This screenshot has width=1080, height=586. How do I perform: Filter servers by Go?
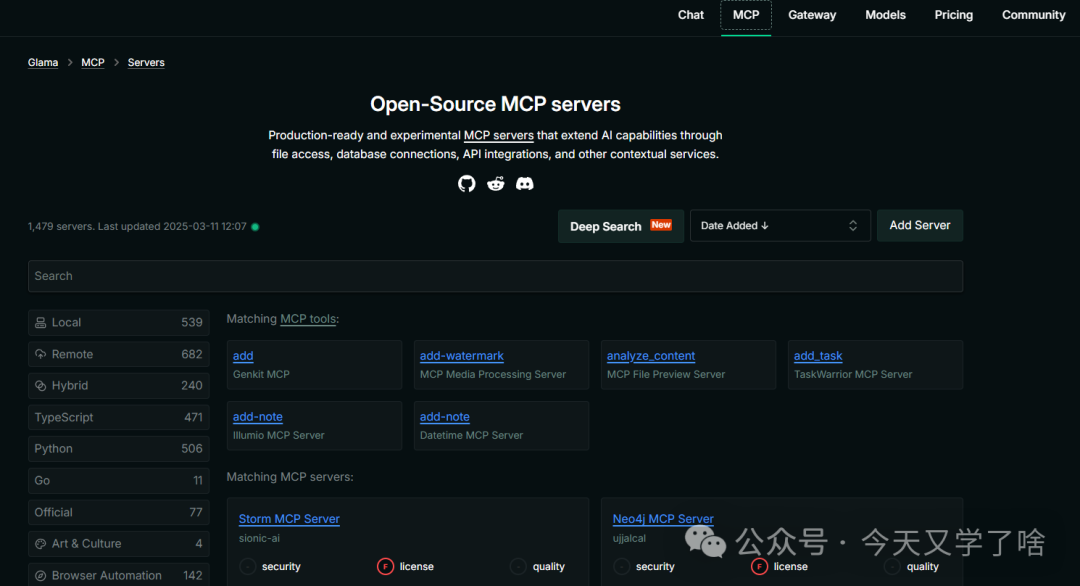point(118,481)
